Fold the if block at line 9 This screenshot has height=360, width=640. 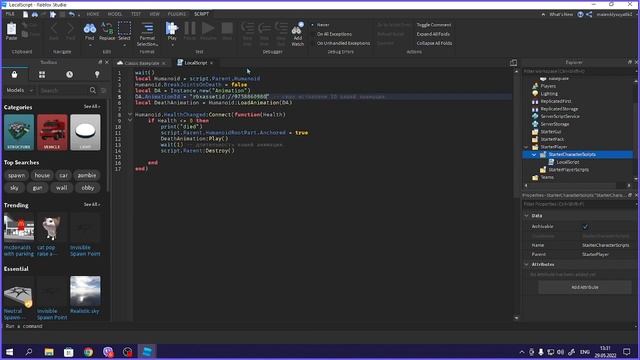[130, 120]
